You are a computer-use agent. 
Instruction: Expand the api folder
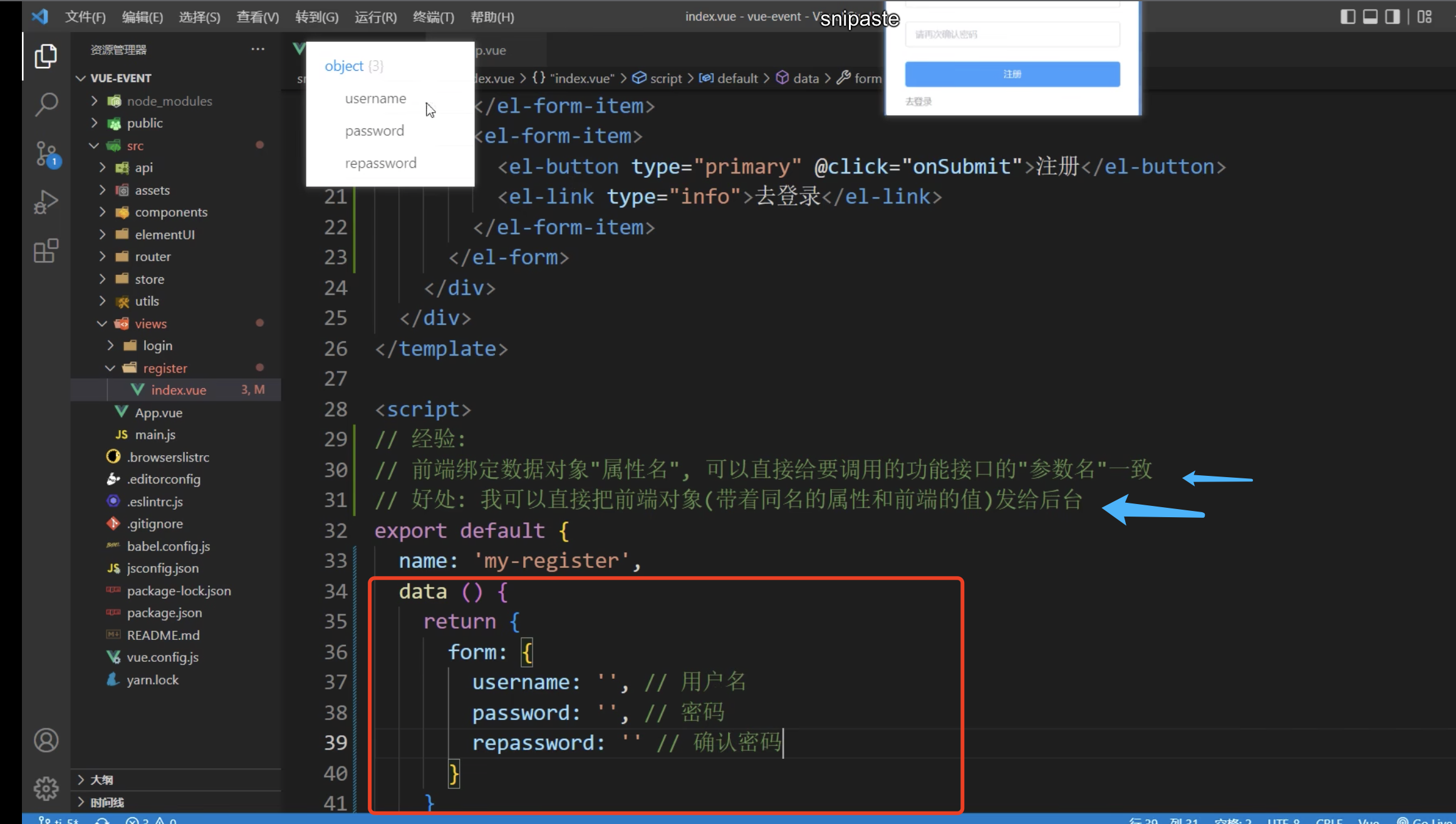175,168
